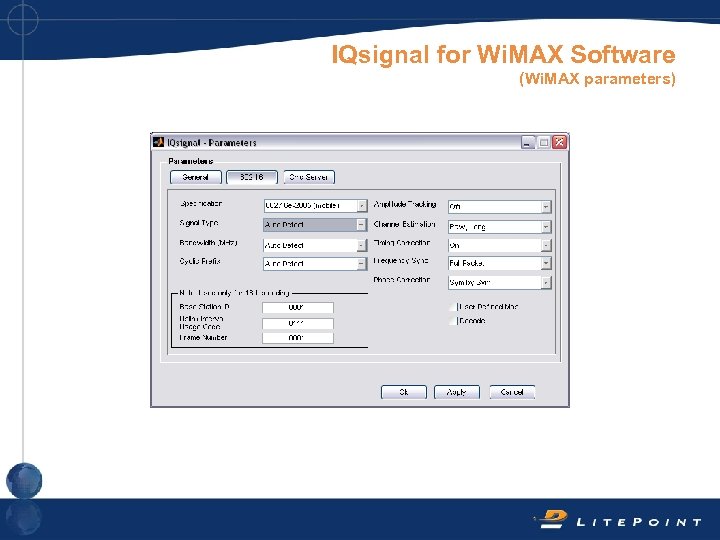Viewport: 720px width, 540px height.
Task: Switch to the 802.16 tab
Action: (252, 177)
